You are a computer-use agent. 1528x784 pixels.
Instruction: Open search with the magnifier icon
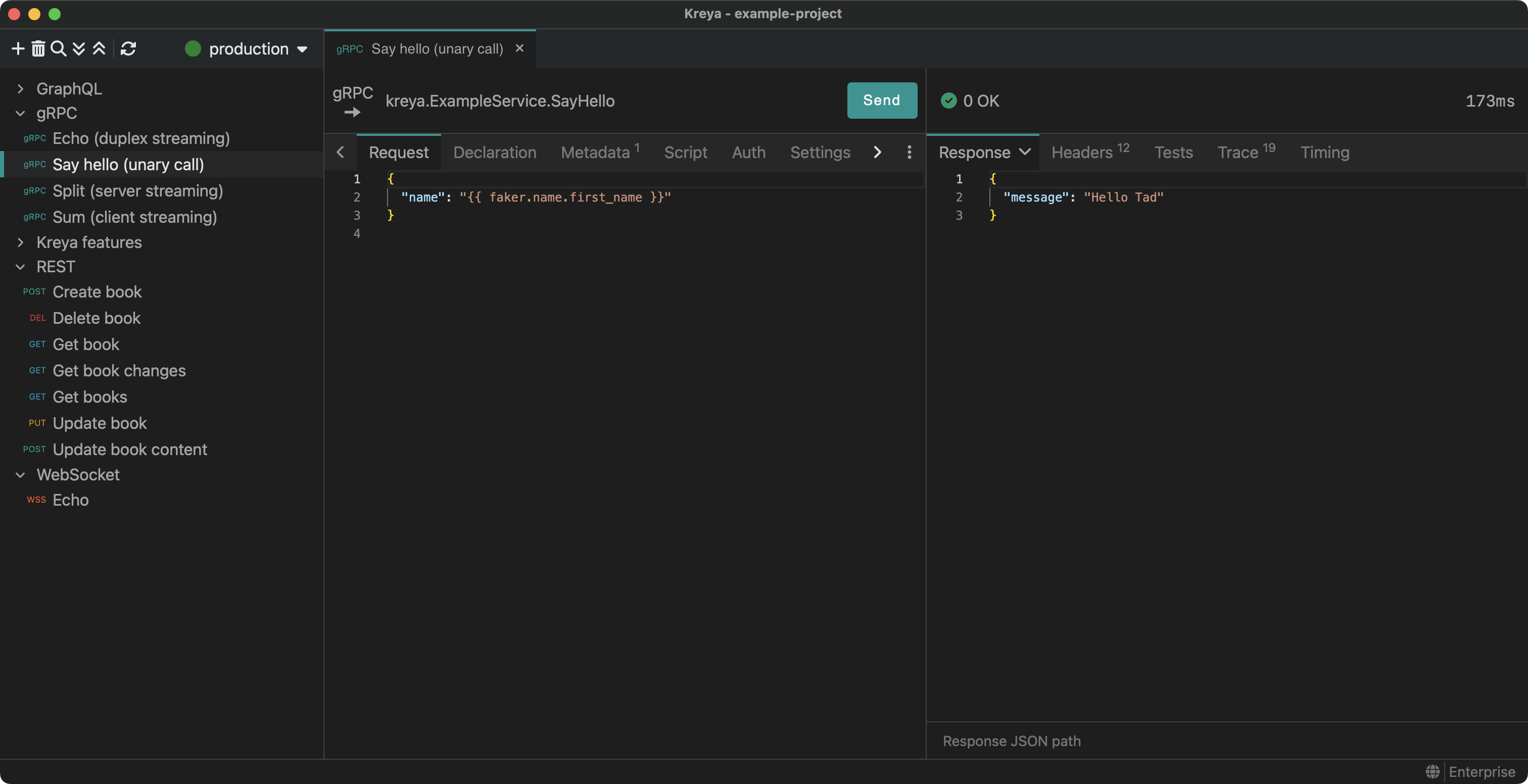[x=58, y=48]
